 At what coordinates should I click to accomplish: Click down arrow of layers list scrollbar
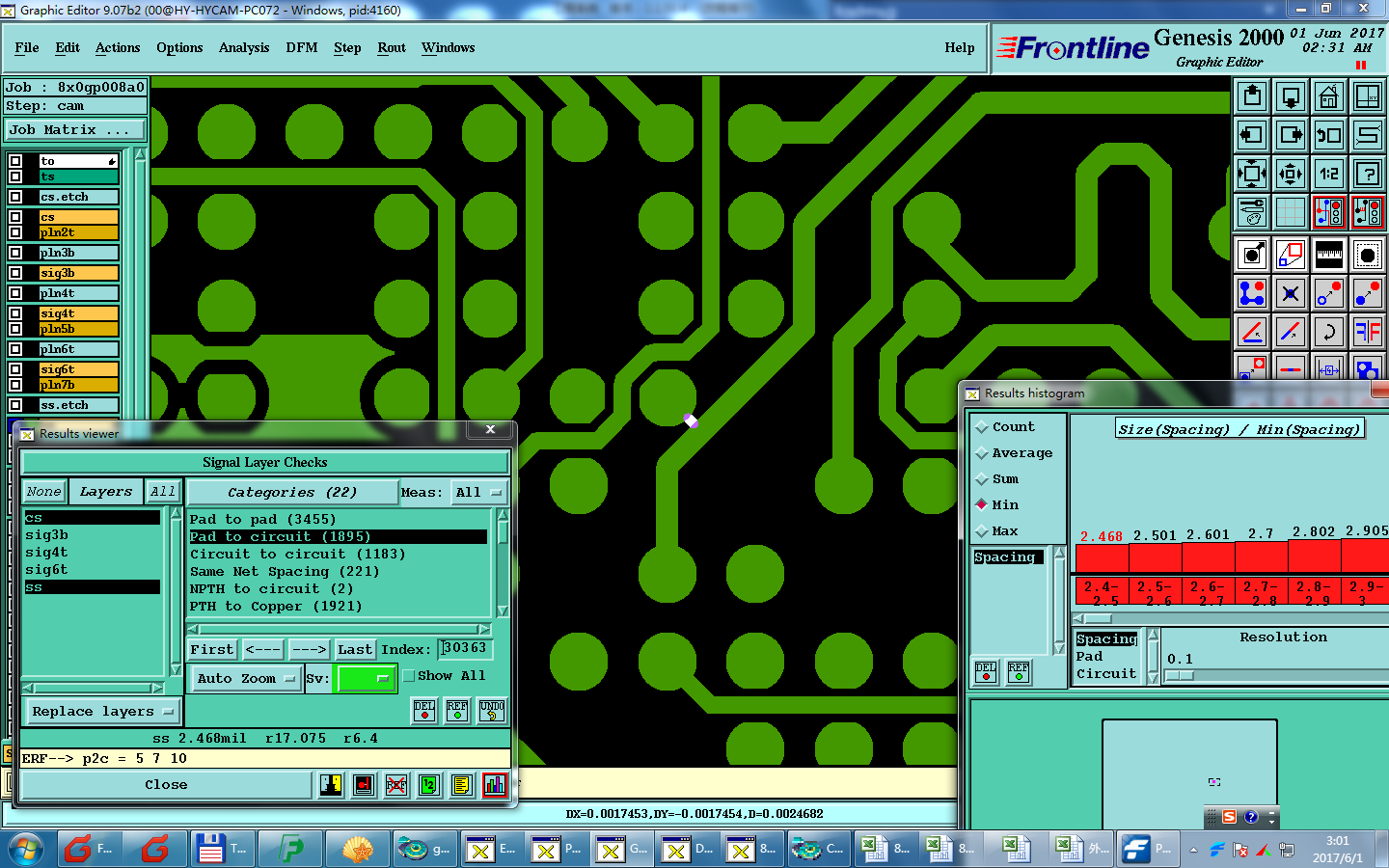pyautogui.click(x=176, y=669)
